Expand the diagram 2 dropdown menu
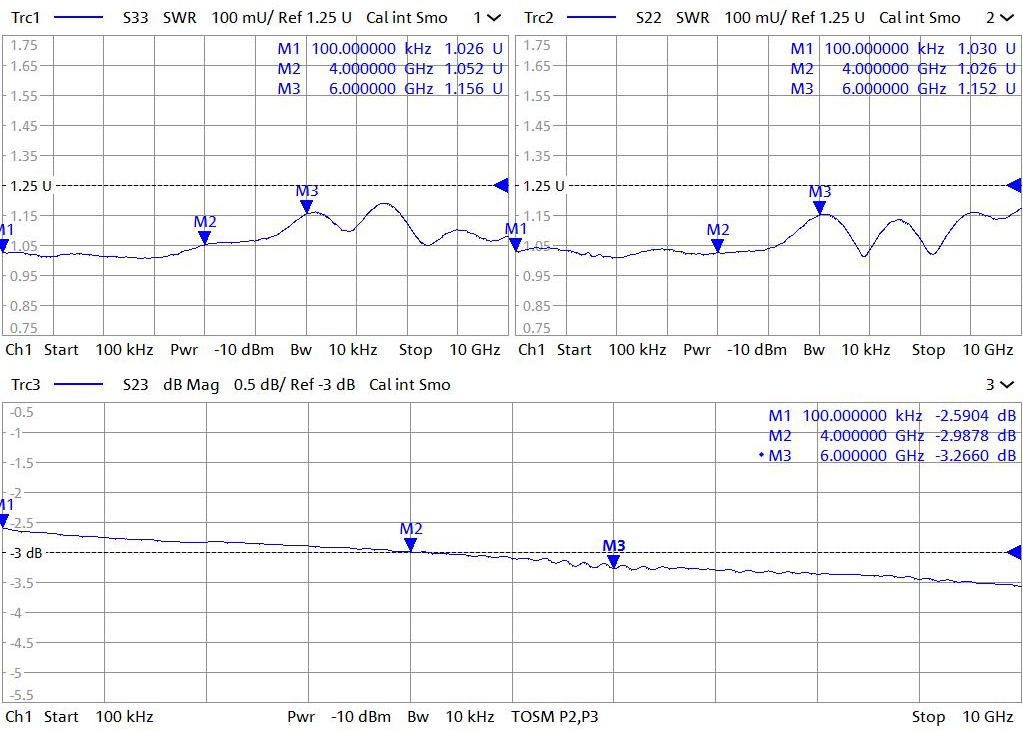Image resolution: width=1023 pixels, height=730 pixels. pos(1006,18)
